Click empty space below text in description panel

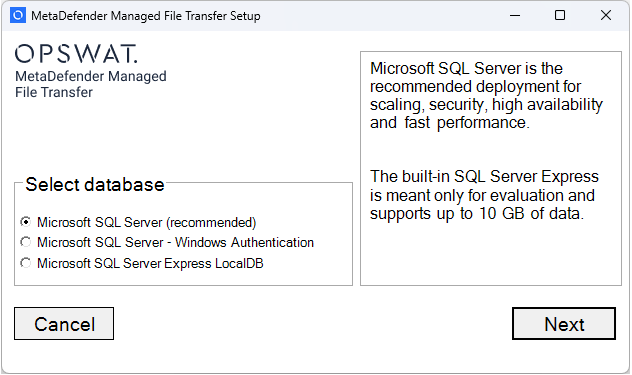click(491, 254)
